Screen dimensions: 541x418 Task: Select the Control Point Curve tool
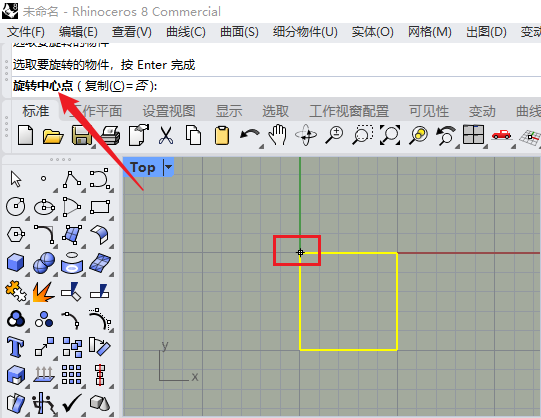point(100,179)
